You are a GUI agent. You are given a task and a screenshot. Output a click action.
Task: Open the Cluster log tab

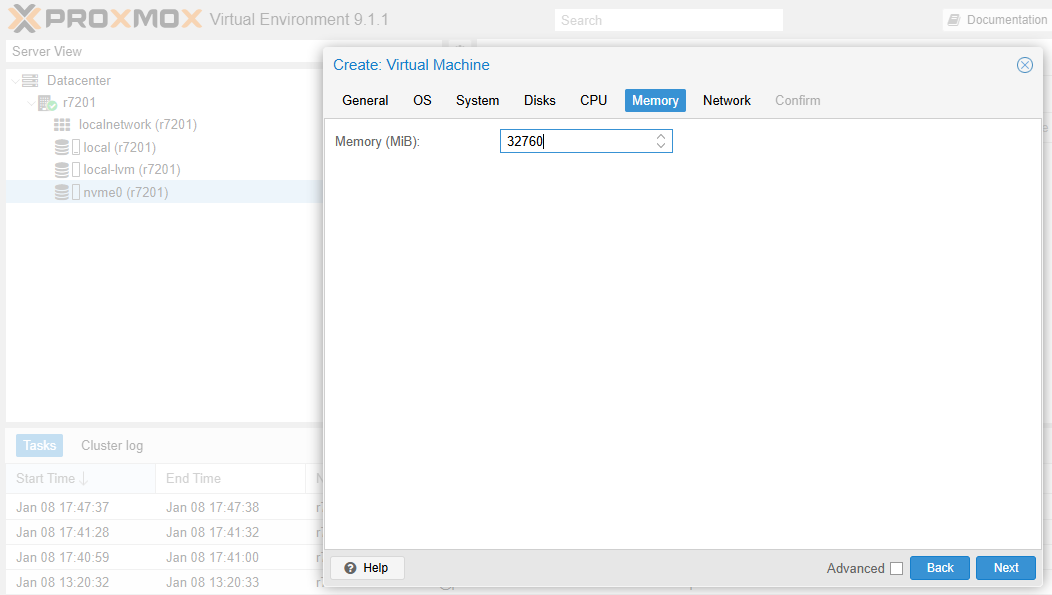(112, 445)
